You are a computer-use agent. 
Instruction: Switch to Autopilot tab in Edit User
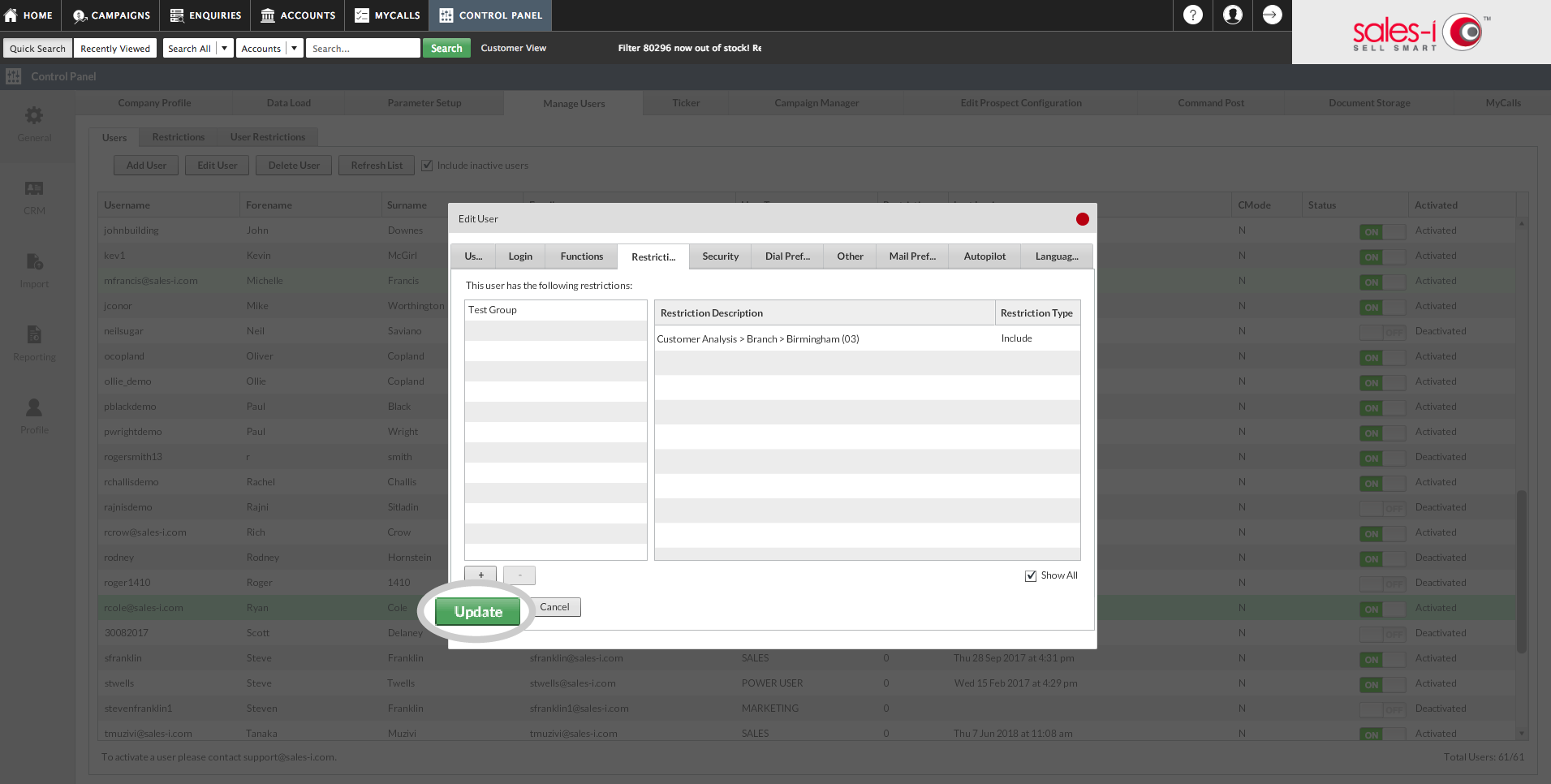tap(984, 256)
